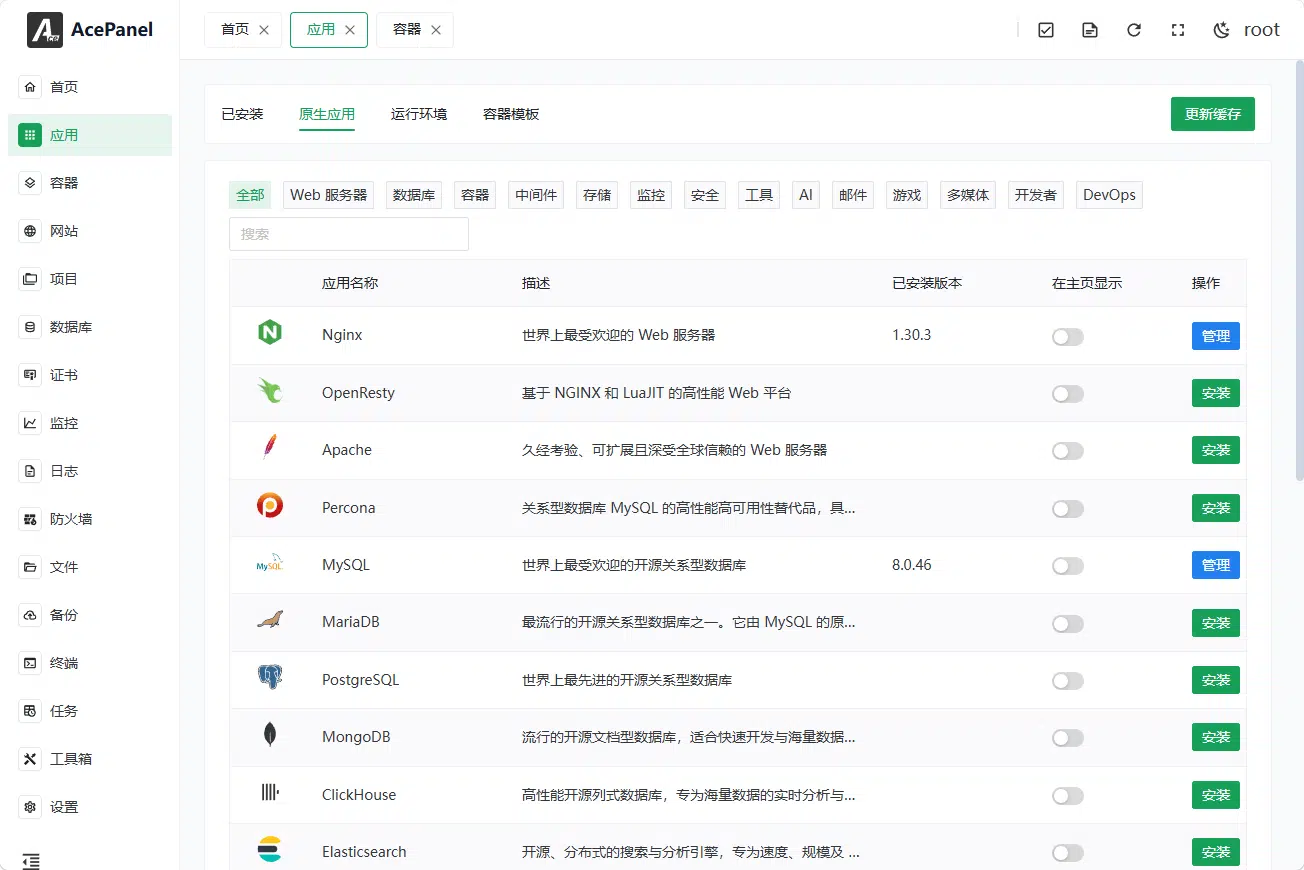Click the ClickHouse app logo

pyautogui.click(x=269, y=793)
